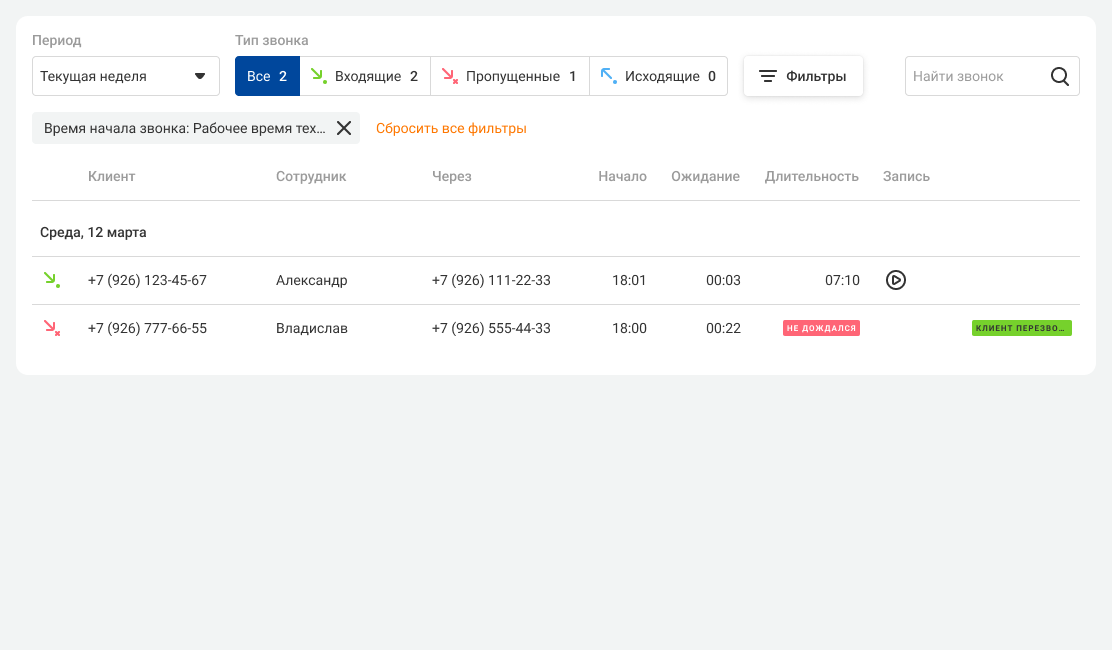Open the Фильтры panel
The width and height of the screenshot is (1112, 650).
[x=803, y=76]
